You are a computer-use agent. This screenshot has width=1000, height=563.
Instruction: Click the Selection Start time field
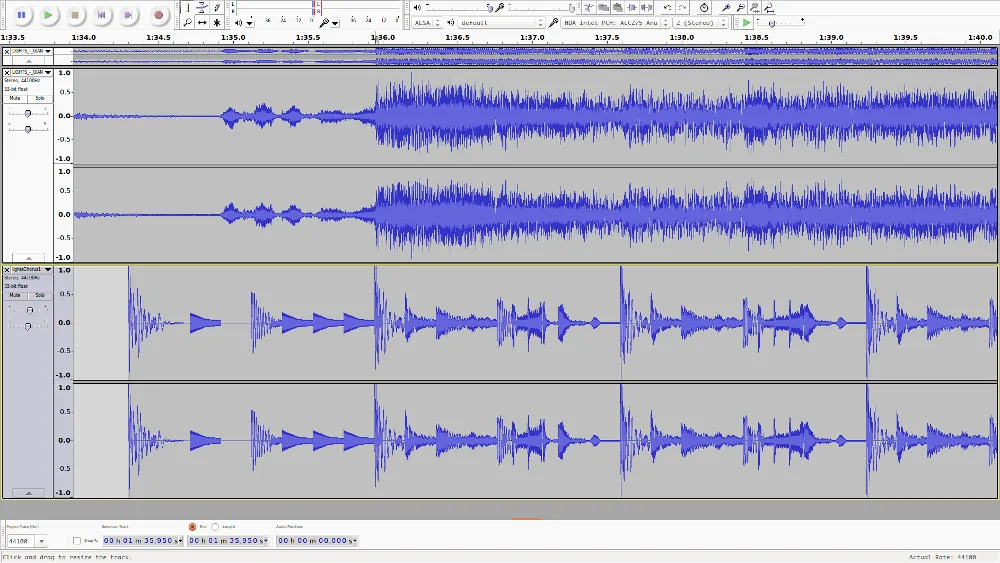tap(142, 541)
